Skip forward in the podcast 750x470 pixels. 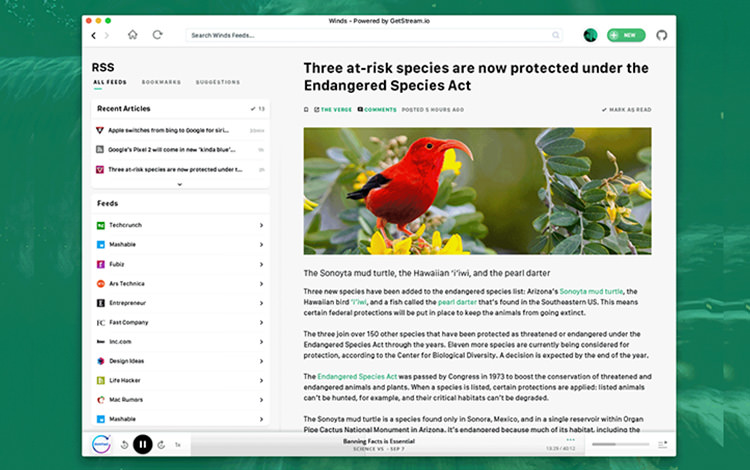[162, 444]
